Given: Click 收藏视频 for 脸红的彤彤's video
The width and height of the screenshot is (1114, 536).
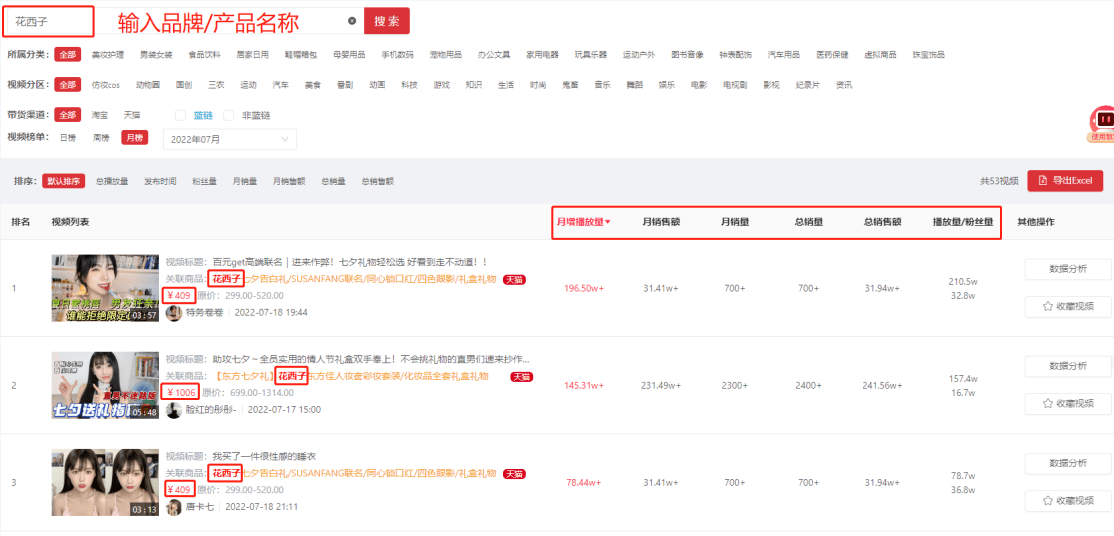Looking at the screenshot, I should pos(1068,404).
